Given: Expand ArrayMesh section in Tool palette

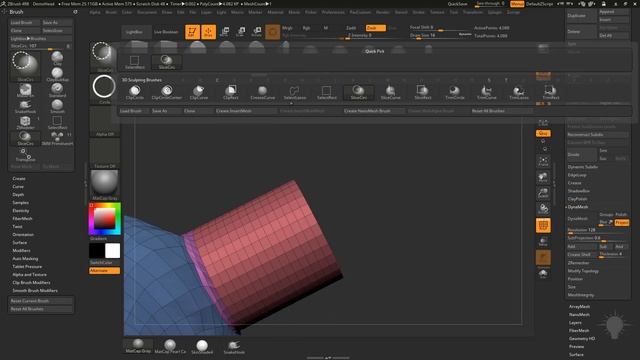Looking at the screenshot, I should tap(579, 307).
